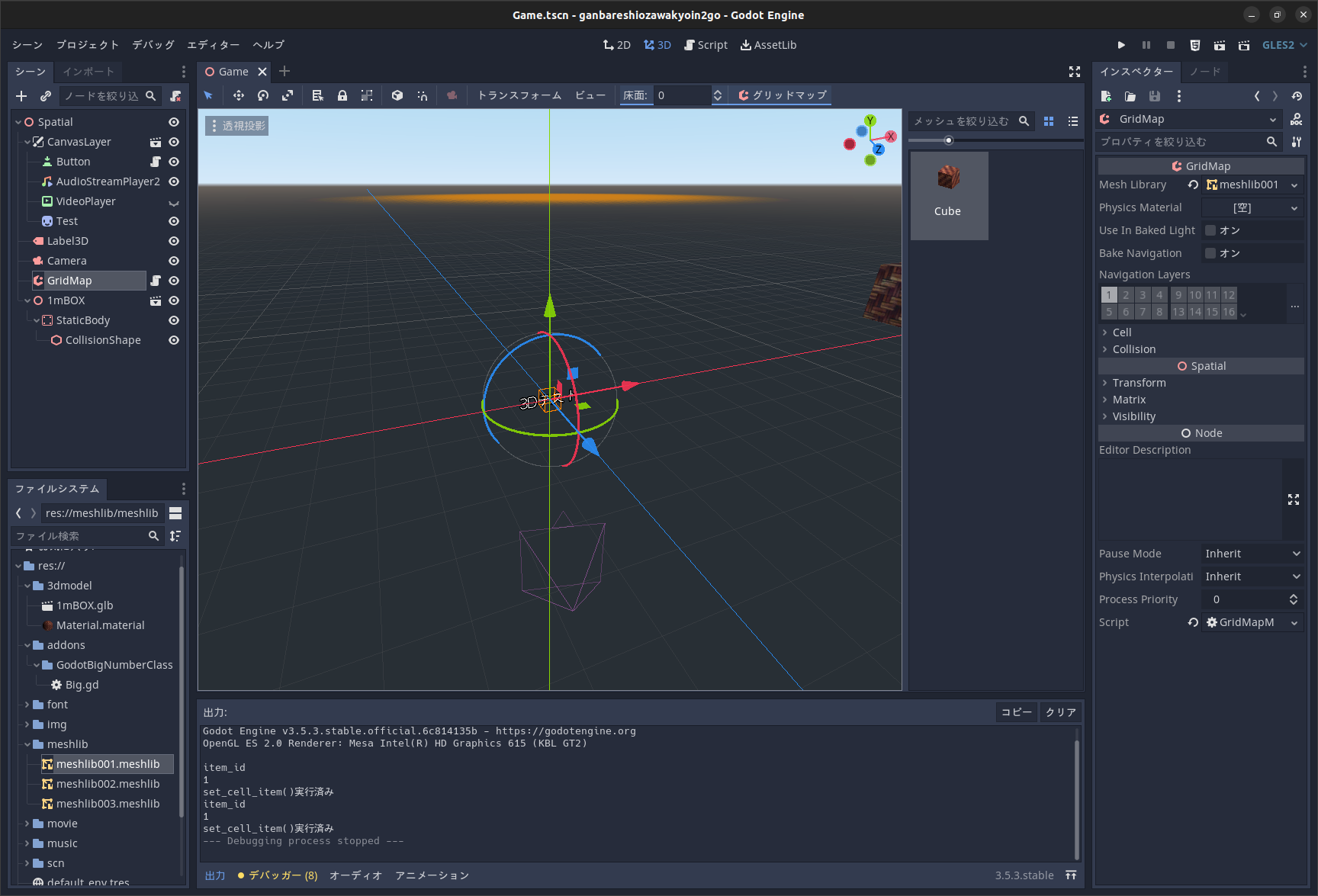This screenshot has width=1318, height=896.
Task: Adjust the mesh thumbnail size slider
Action: click(x=949, y=140)
